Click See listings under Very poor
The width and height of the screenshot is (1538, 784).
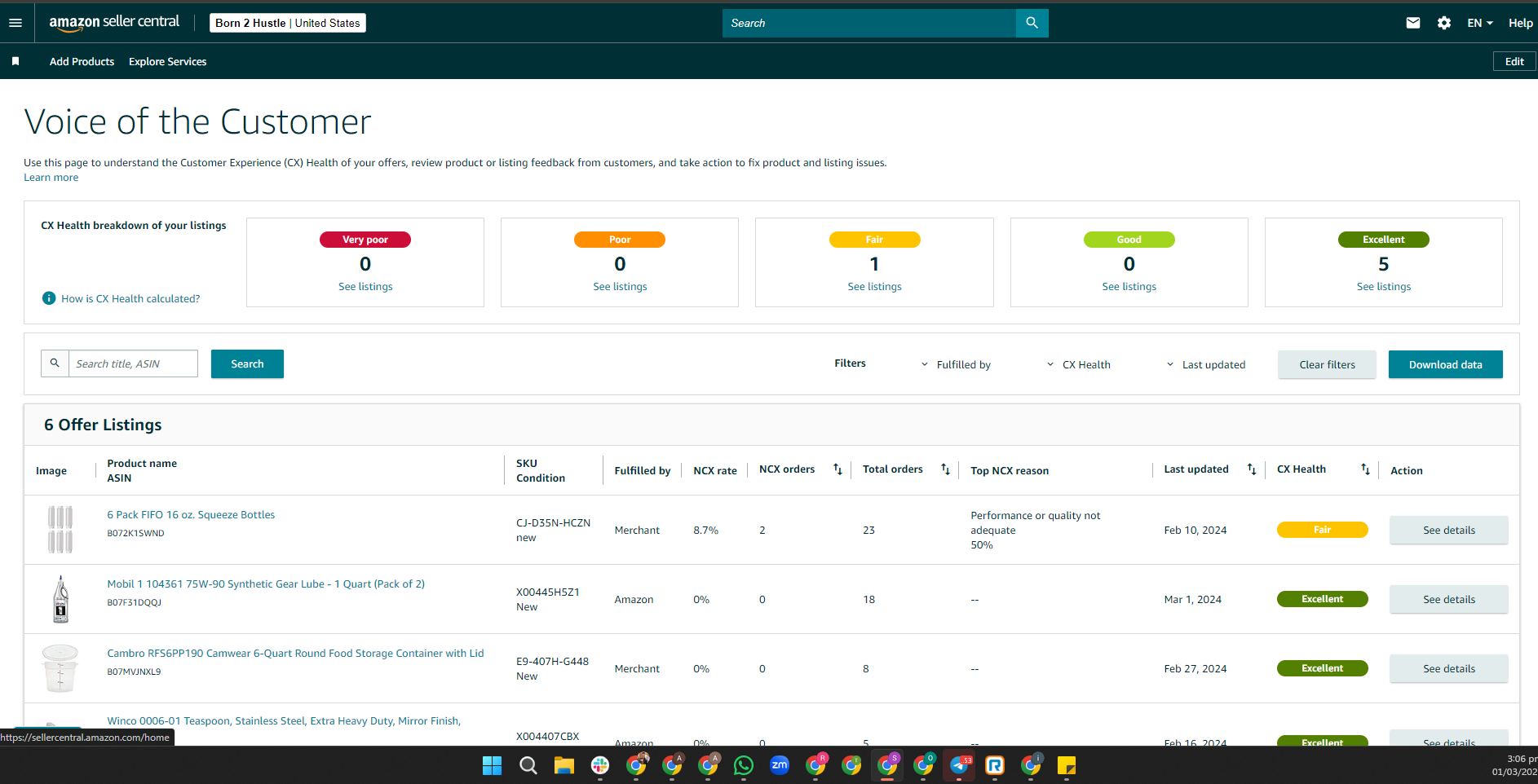tap(365, 287)
